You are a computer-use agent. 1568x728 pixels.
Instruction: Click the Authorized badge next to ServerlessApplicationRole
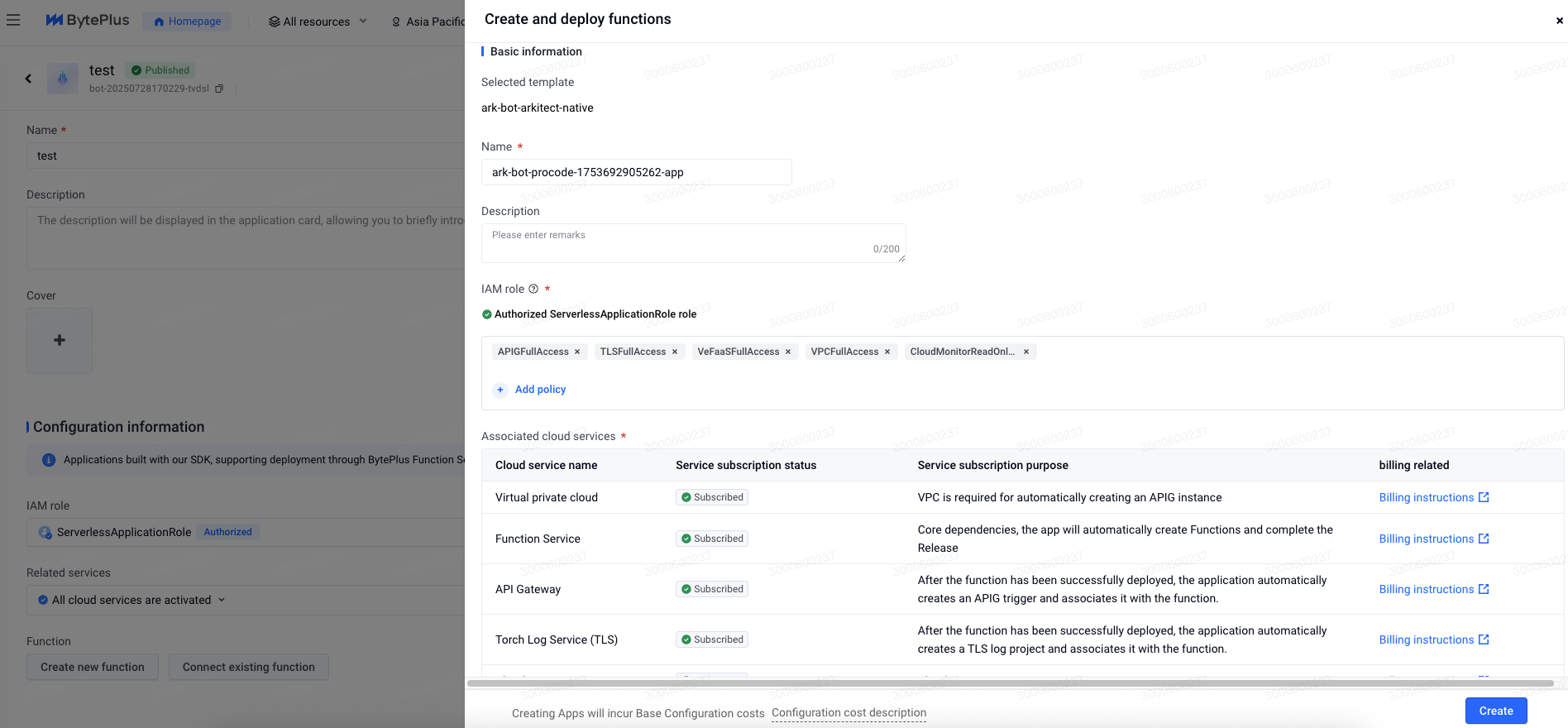click(x=227, y=532)
